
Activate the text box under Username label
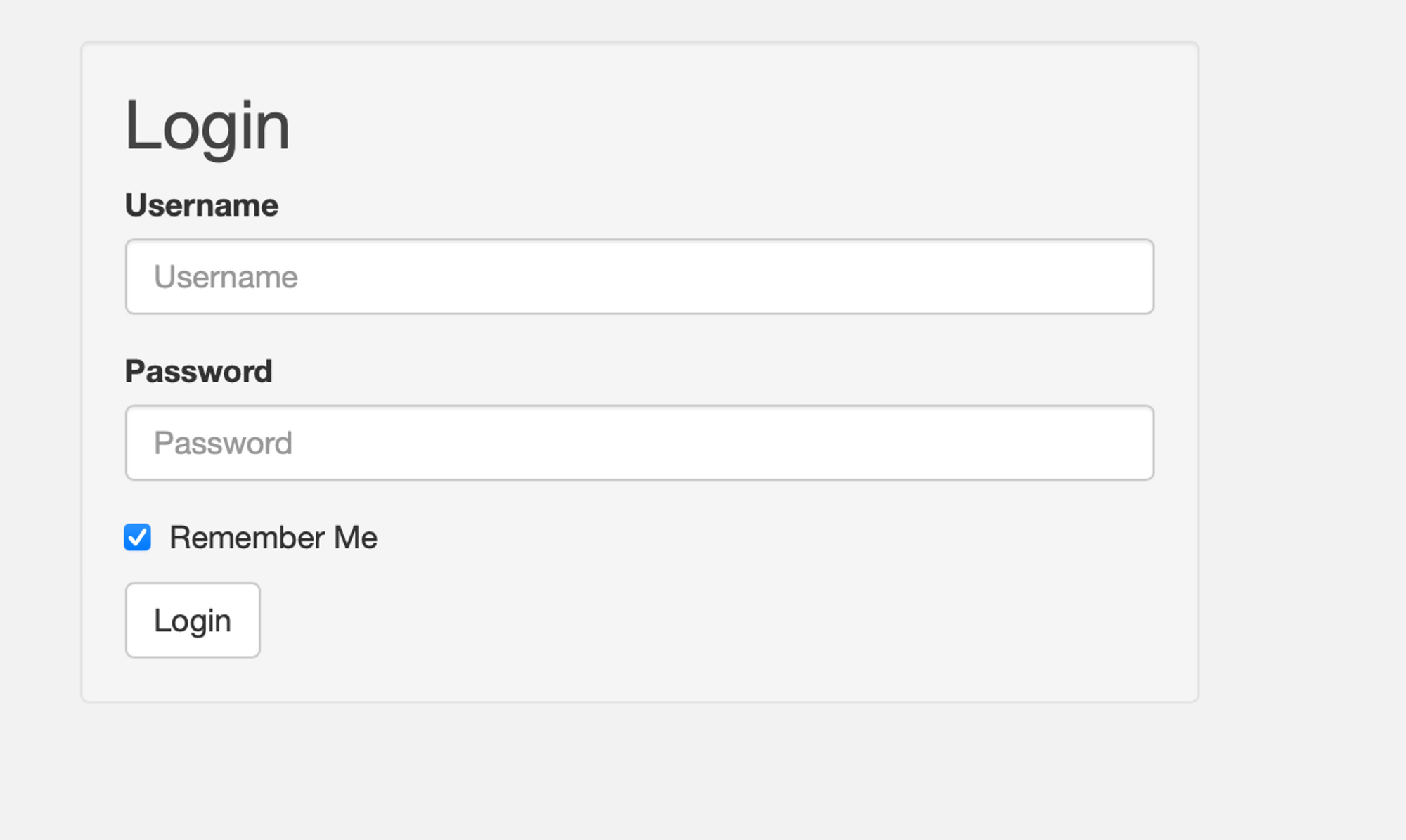point(640,276)
